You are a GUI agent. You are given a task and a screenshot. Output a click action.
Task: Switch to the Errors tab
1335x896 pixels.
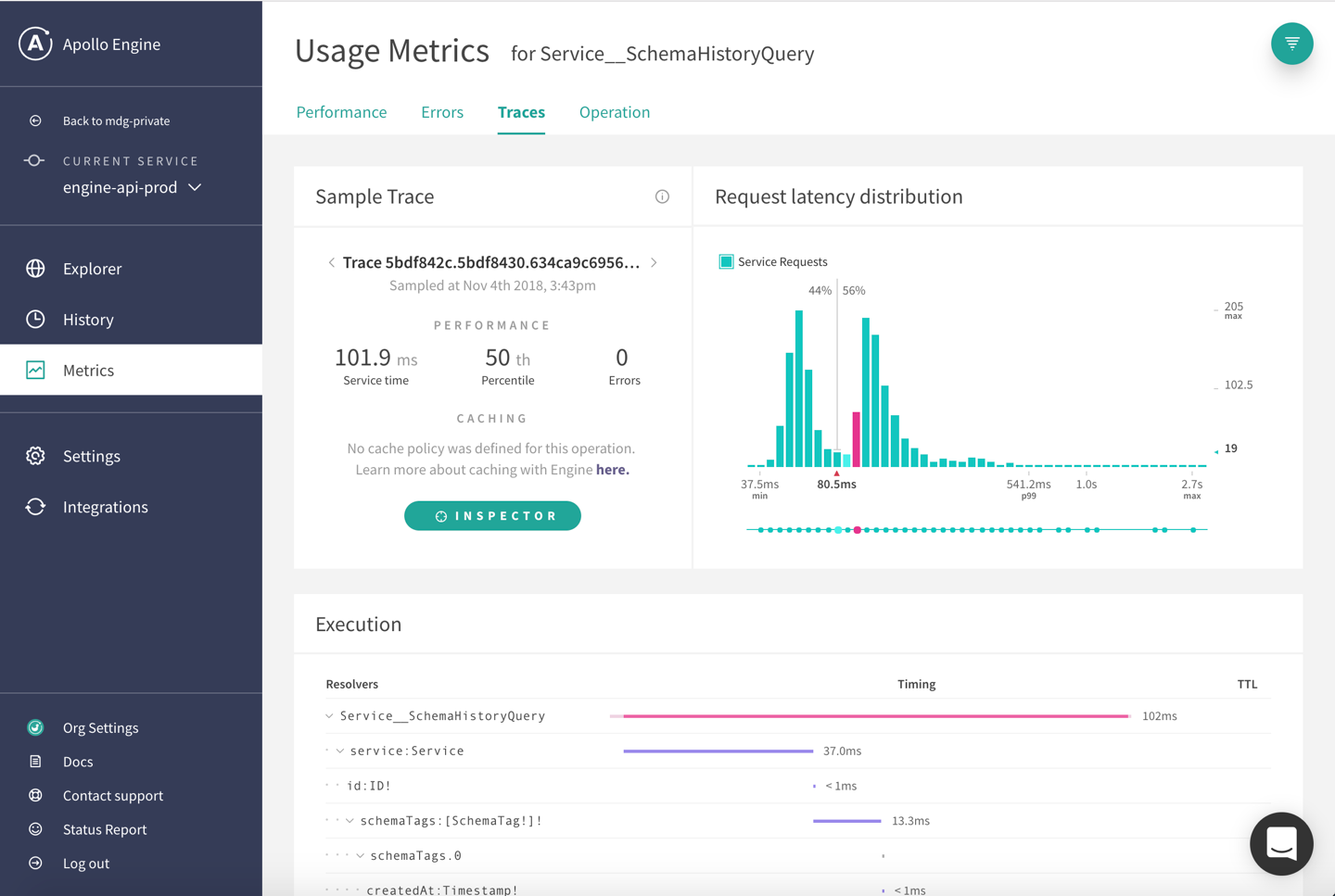pos(442,112)
